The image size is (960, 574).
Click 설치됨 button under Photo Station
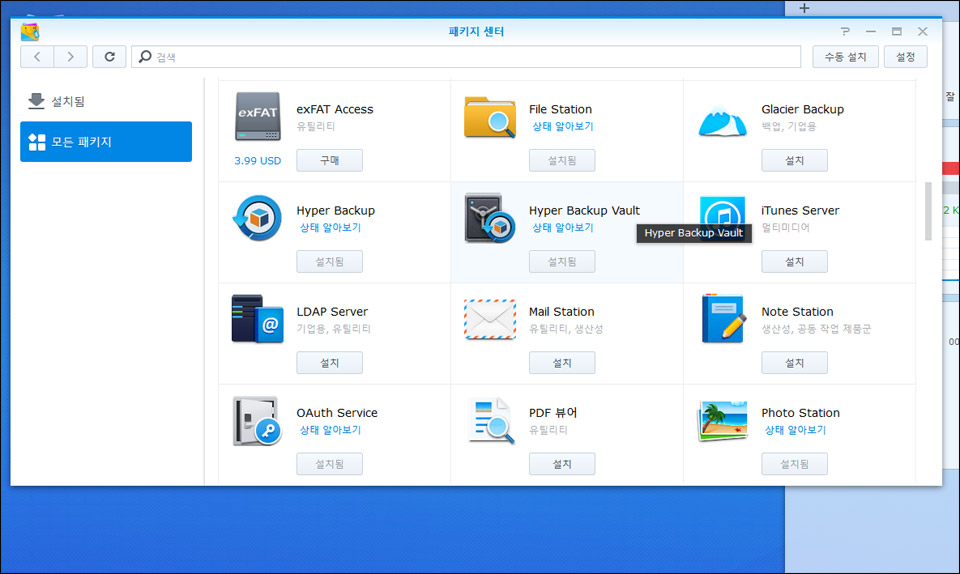(x=794, y=464)
